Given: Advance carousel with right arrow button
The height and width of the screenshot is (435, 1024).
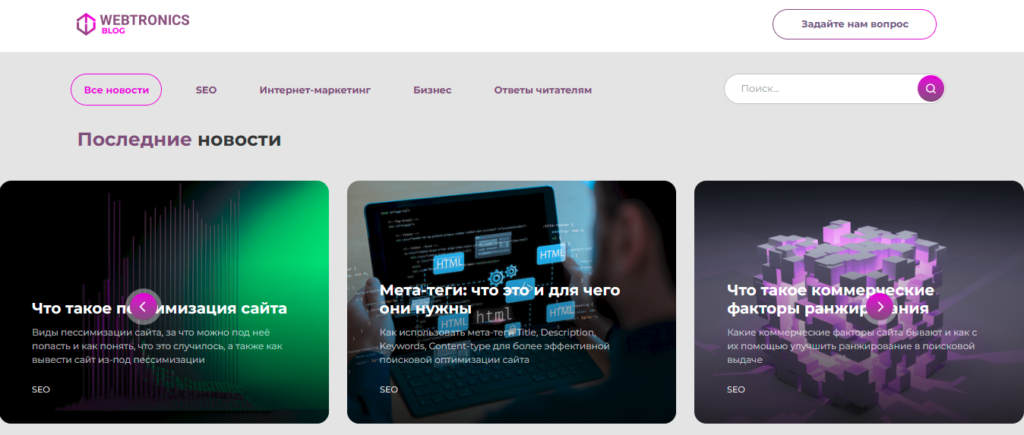Looking at the screenshot, I should click(879, 305).
